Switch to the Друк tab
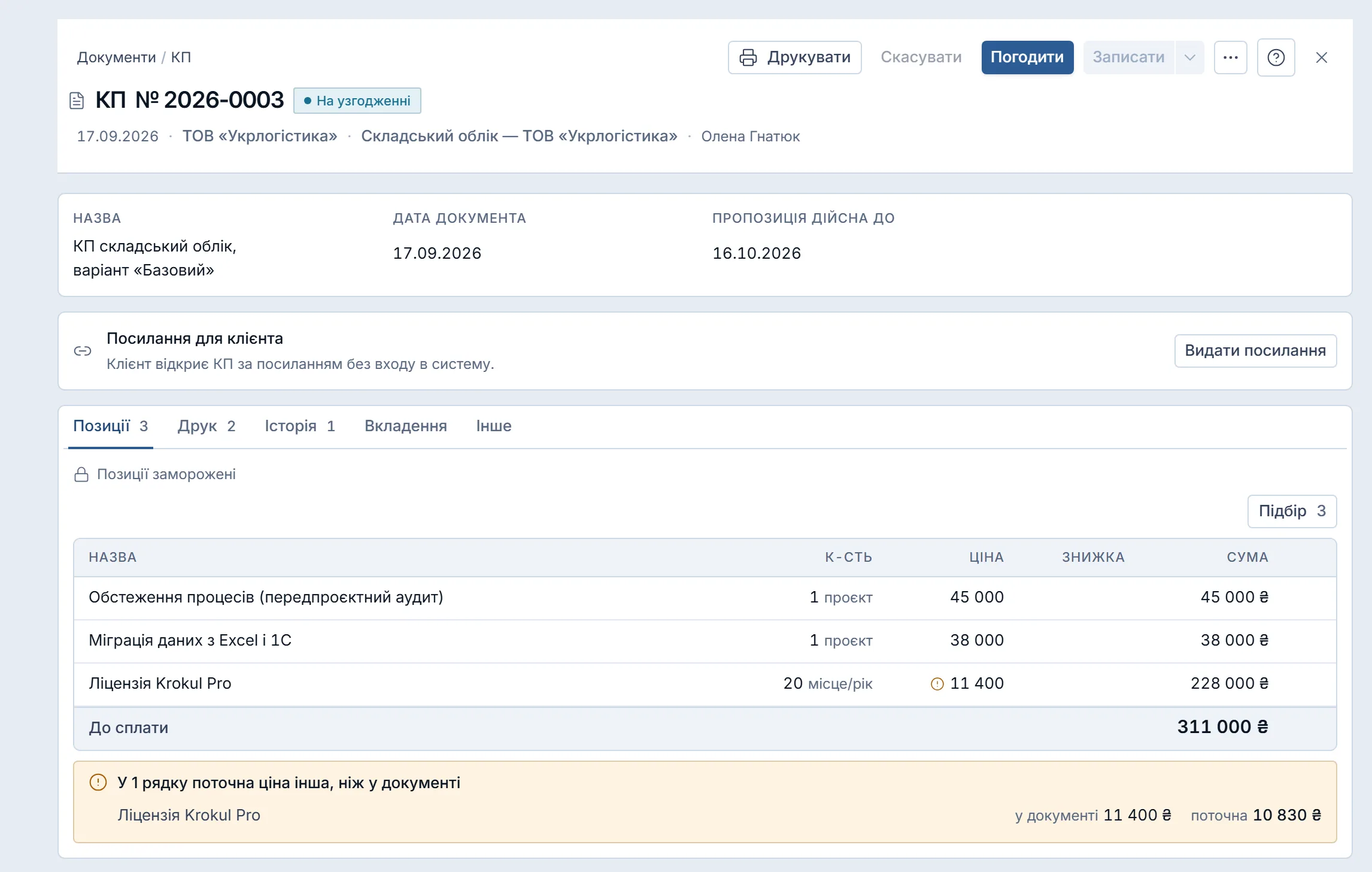This screenshot has width=1372, height=872. pyautogui.click(x=207, y=426)
